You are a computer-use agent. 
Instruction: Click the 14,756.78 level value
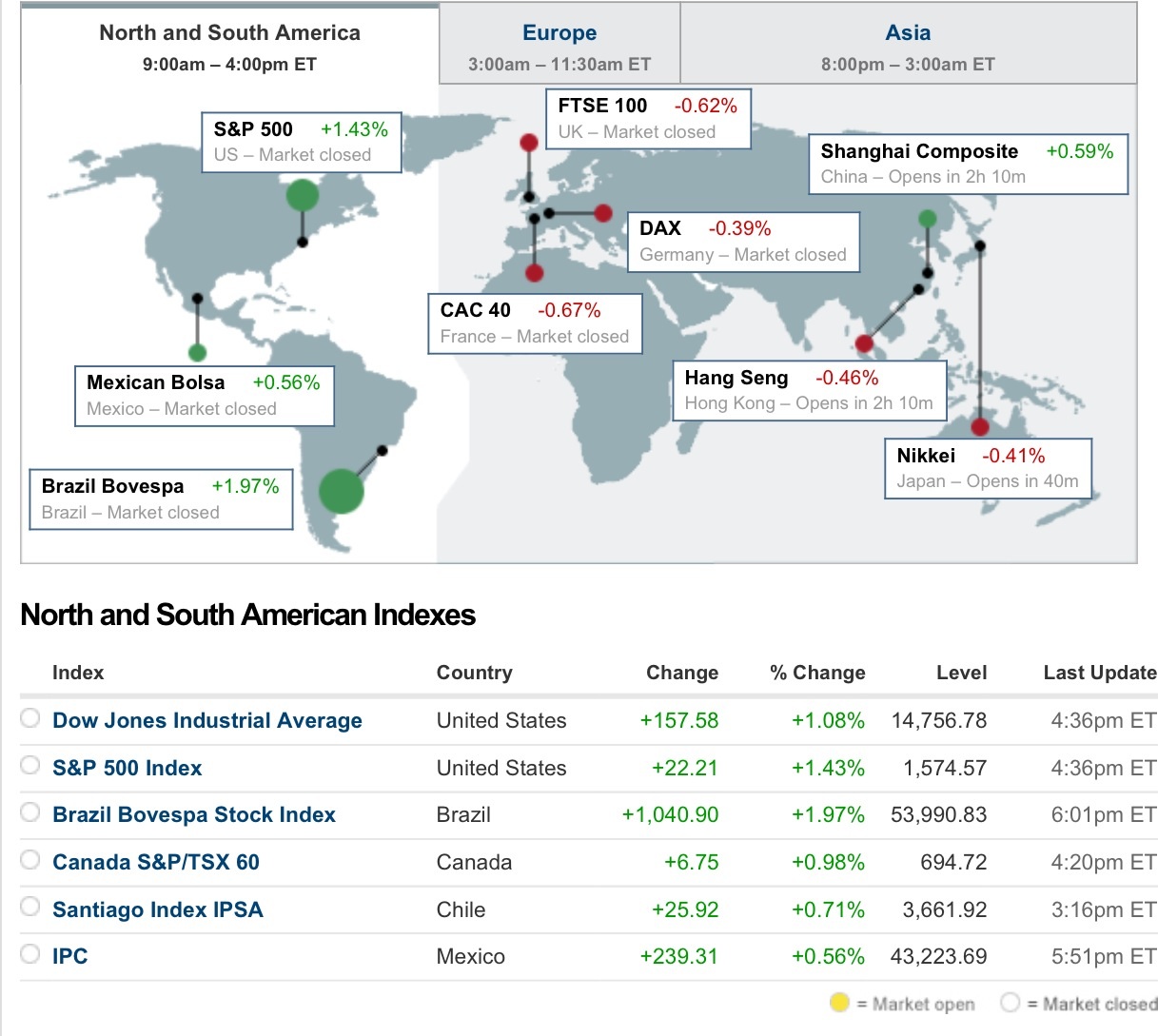[x=939, y=720]
